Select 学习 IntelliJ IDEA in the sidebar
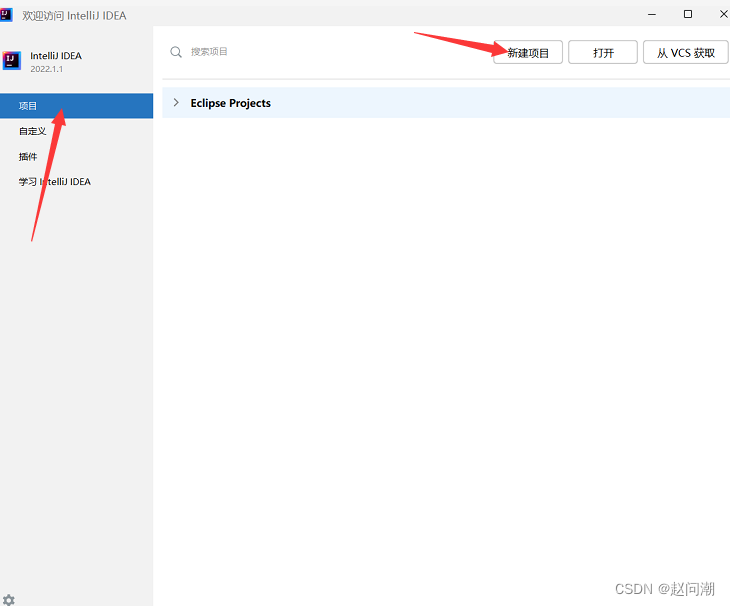This screenshot has height=606, width=730. 54,182
